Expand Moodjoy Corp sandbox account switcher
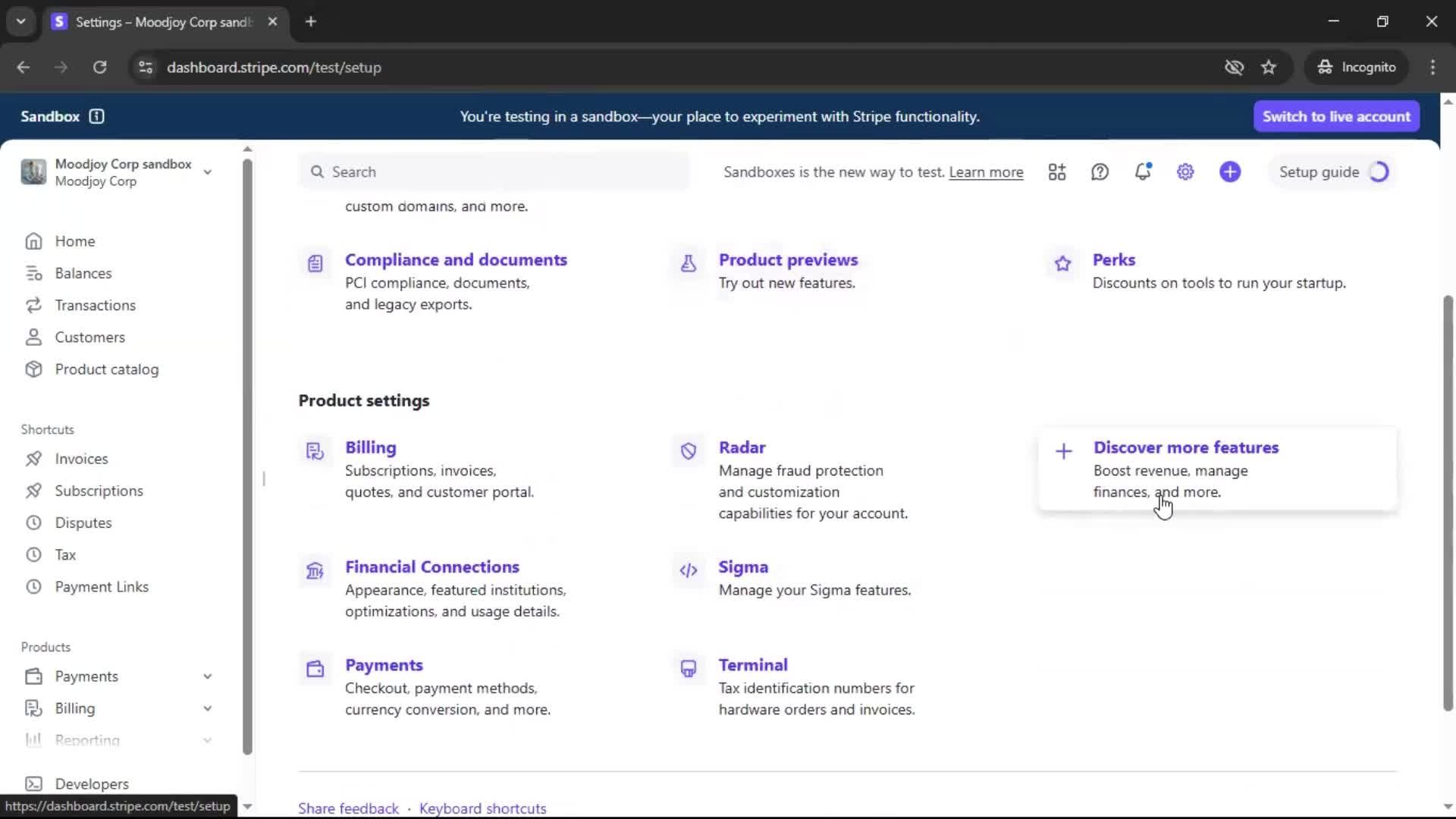 click(207, 172)
